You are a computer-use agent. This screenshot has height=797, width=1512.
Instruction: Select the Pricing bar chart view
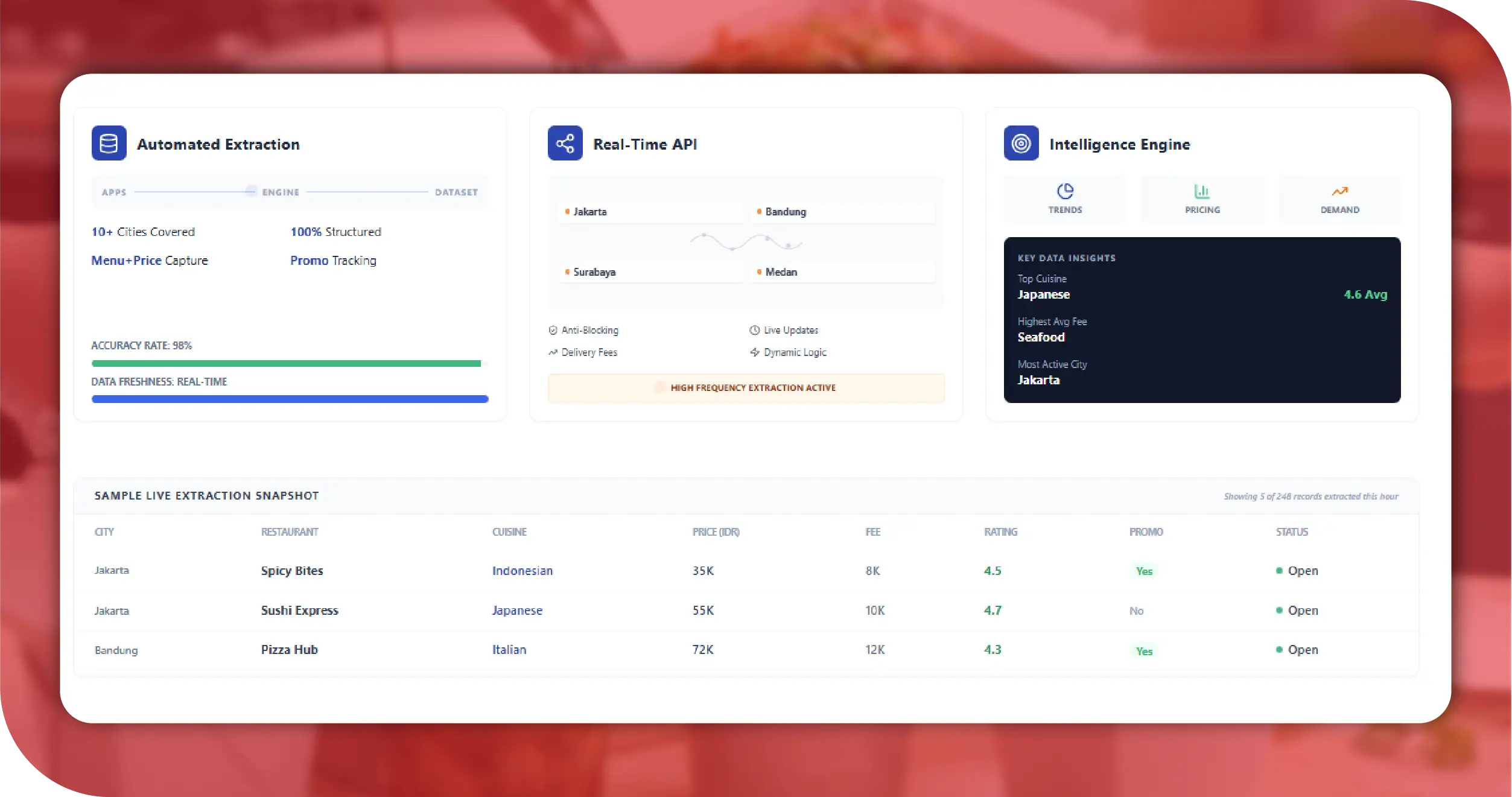point(1202,198)
